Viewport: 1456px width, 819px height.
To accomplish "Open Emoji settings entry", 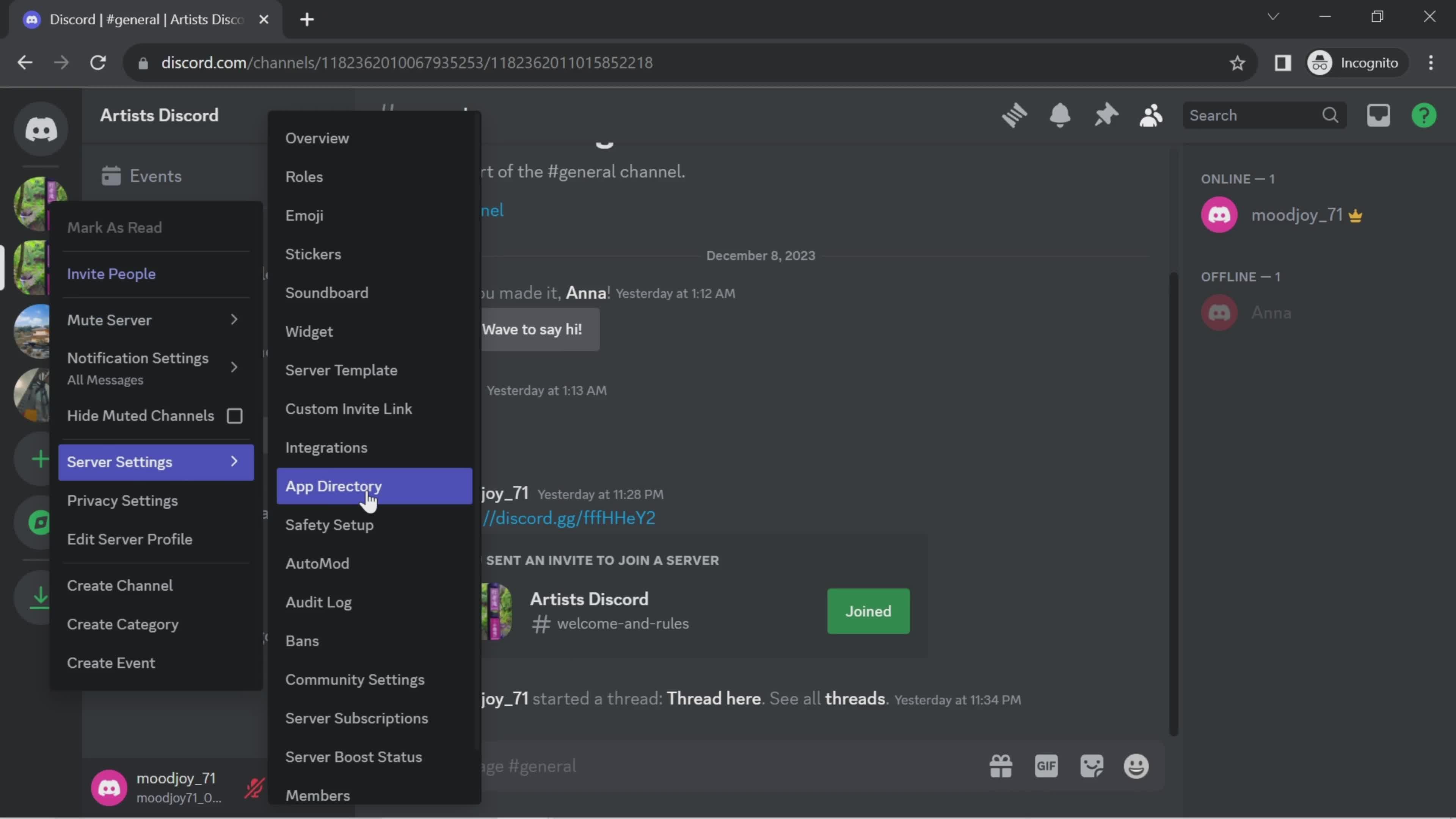I will pyautogui.click(x=374, y=215).
